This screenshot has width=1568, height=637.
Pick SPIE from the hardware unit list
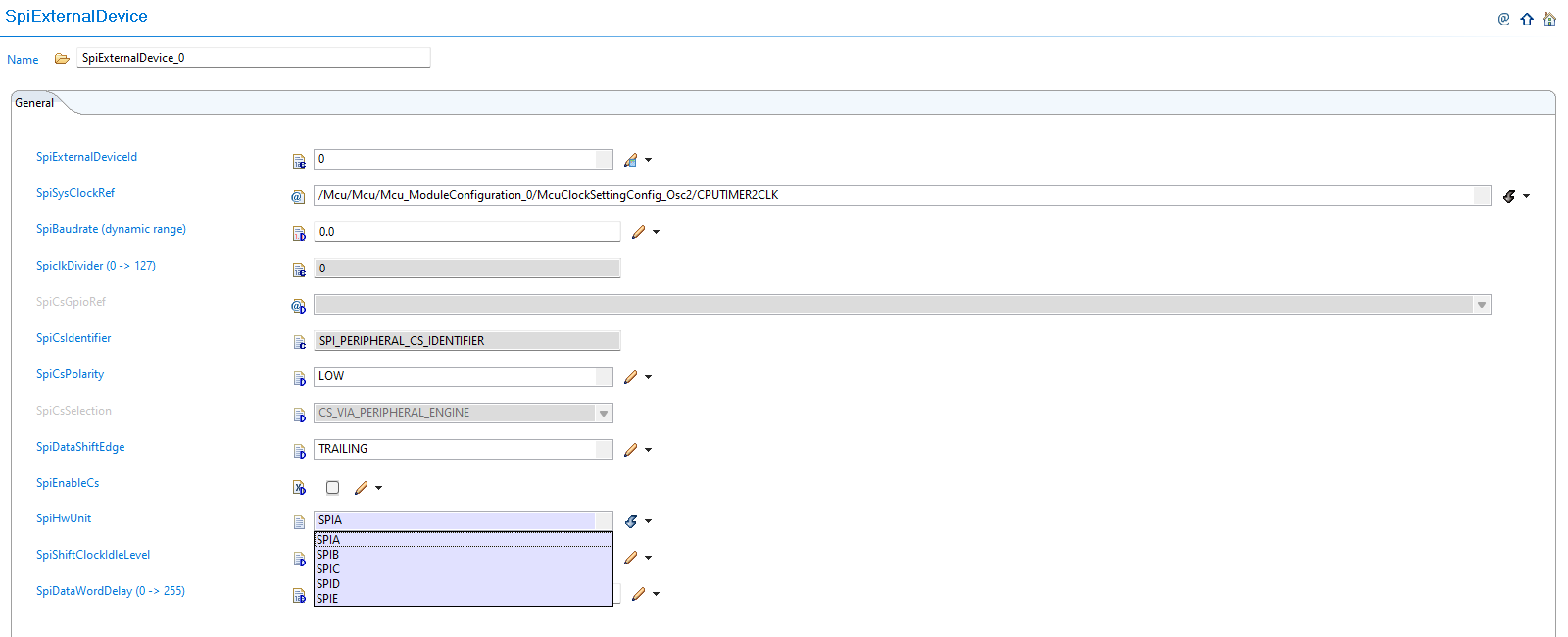pos(328,599)
